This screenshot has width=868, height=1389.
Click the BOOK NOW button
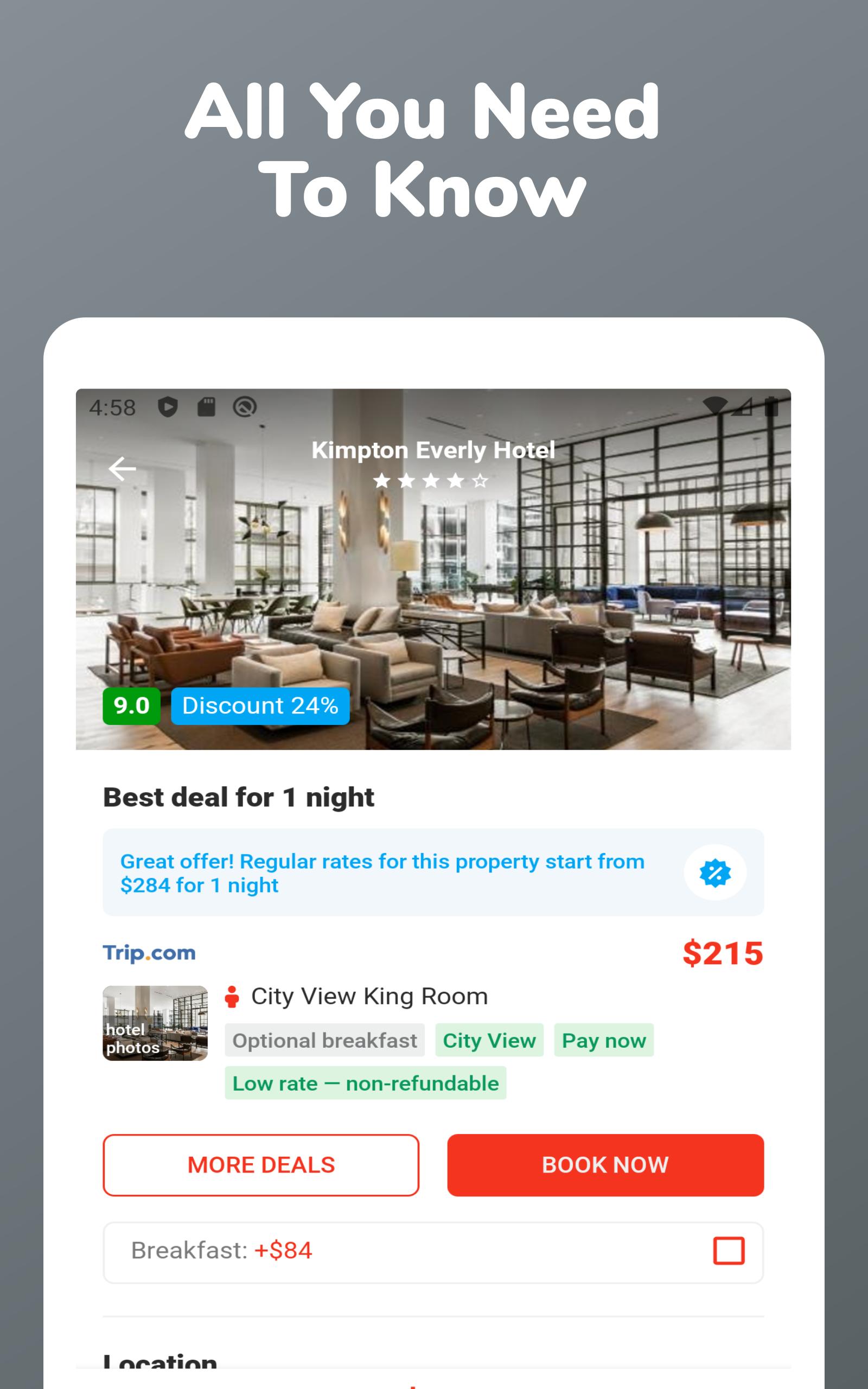click(x=605, y=1165)
